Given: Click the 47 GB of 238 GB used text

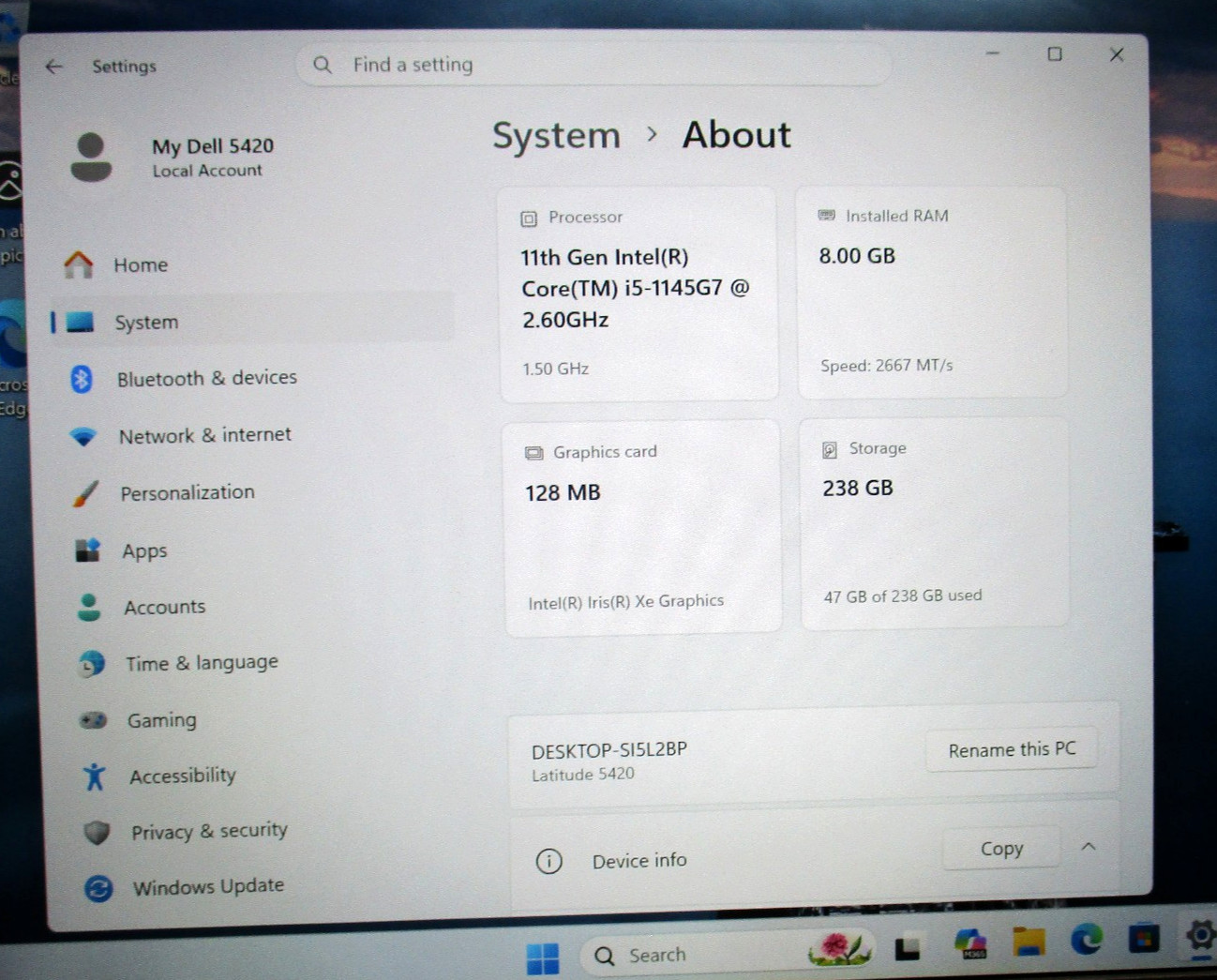Looking at the screenshot, I should 903,596.
